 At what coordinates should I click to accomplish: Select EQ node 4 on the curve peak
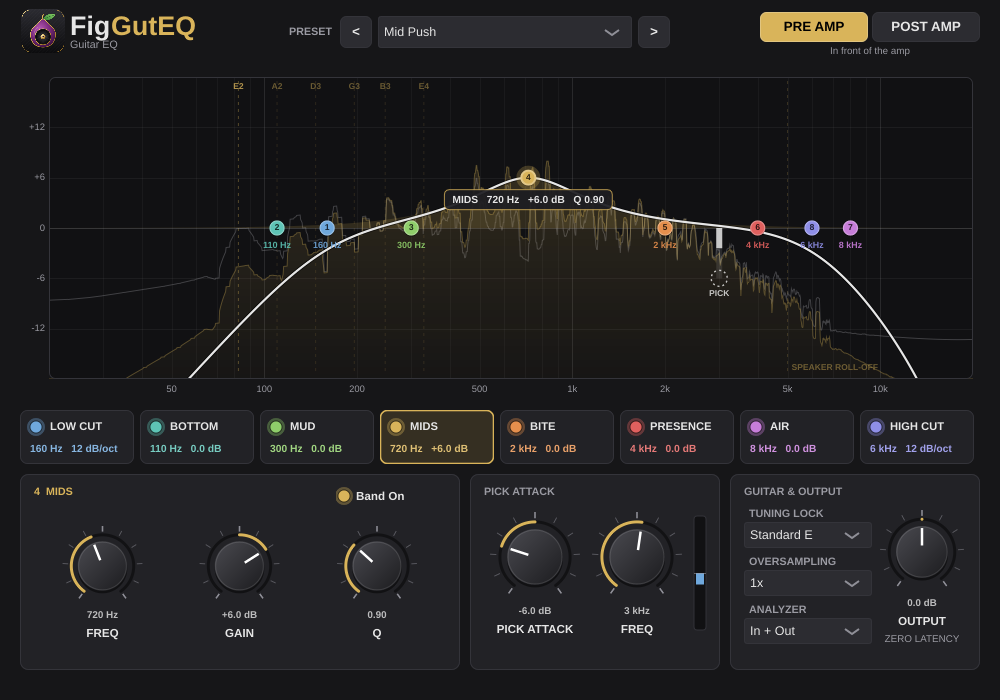(x=528, y=177)
